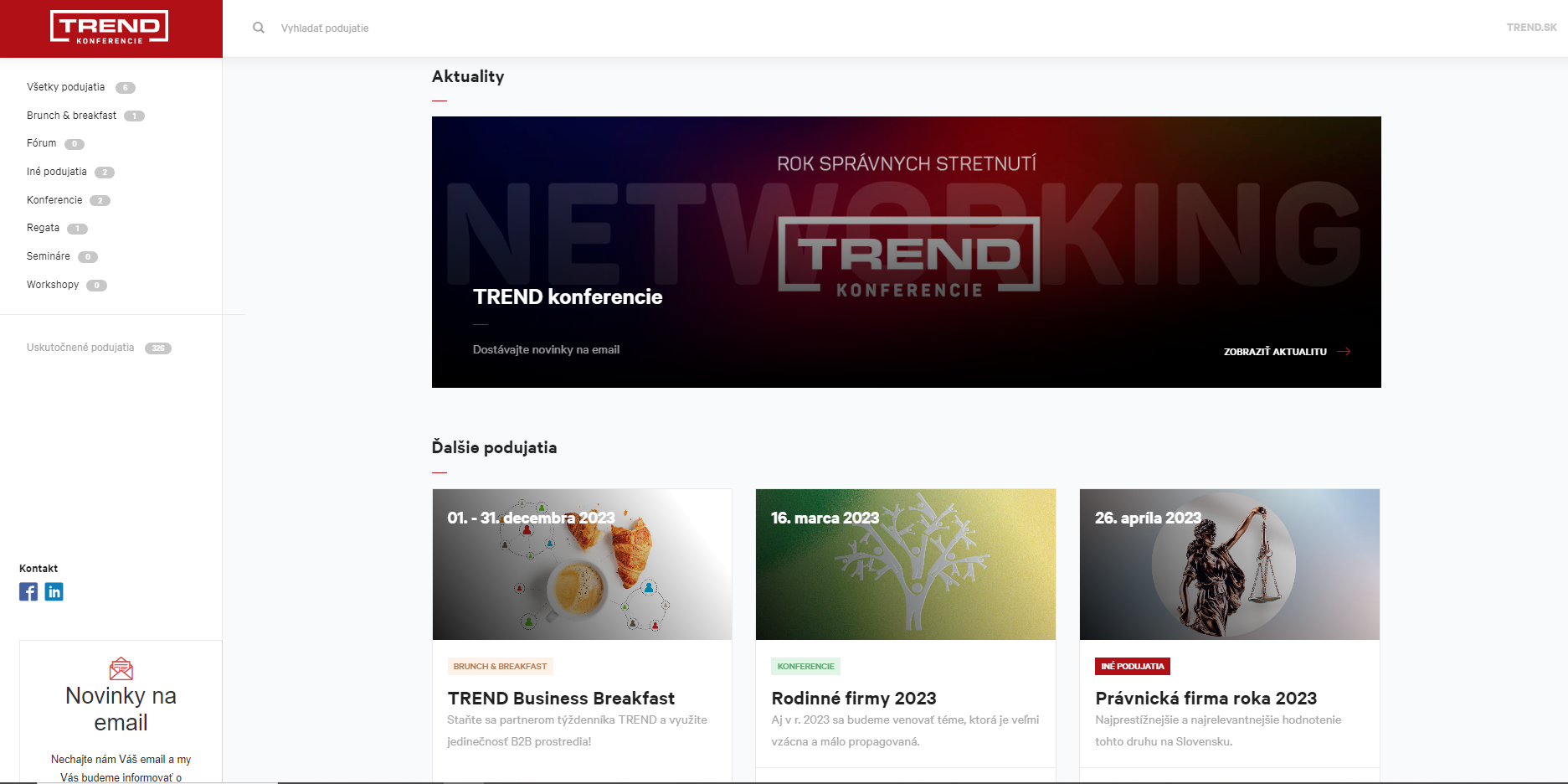This screenshot has width=1568, height=784.
Task: Click the 26. apríla 2023 date
Action: [x=1149, y=518]
